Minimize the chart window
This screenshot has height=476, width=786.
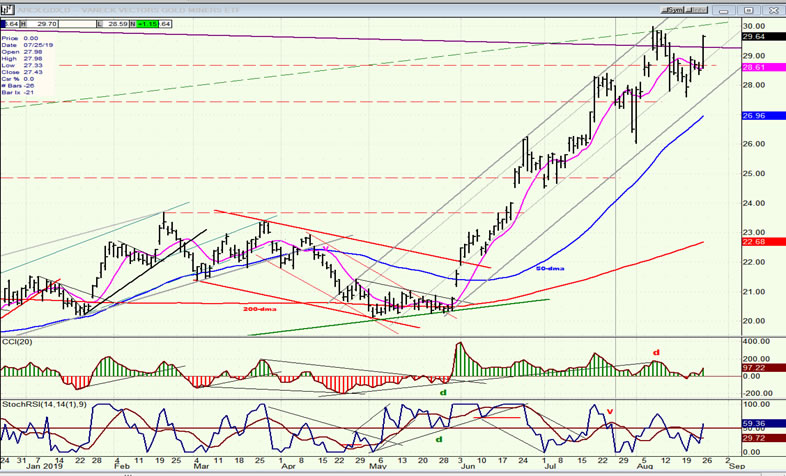tap(723, 10)
